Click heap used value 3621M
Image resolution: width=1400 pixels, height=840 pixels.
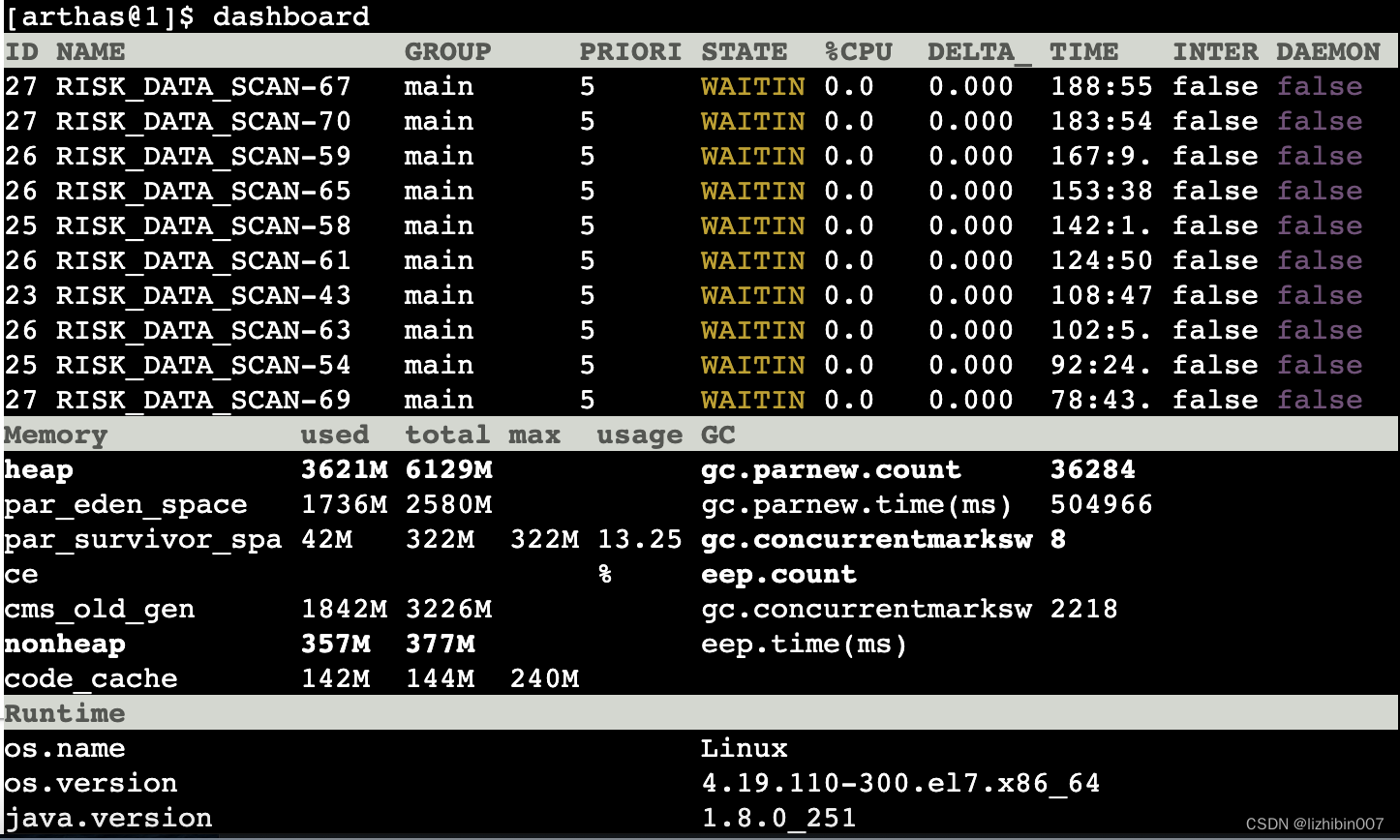pos(344,469)
